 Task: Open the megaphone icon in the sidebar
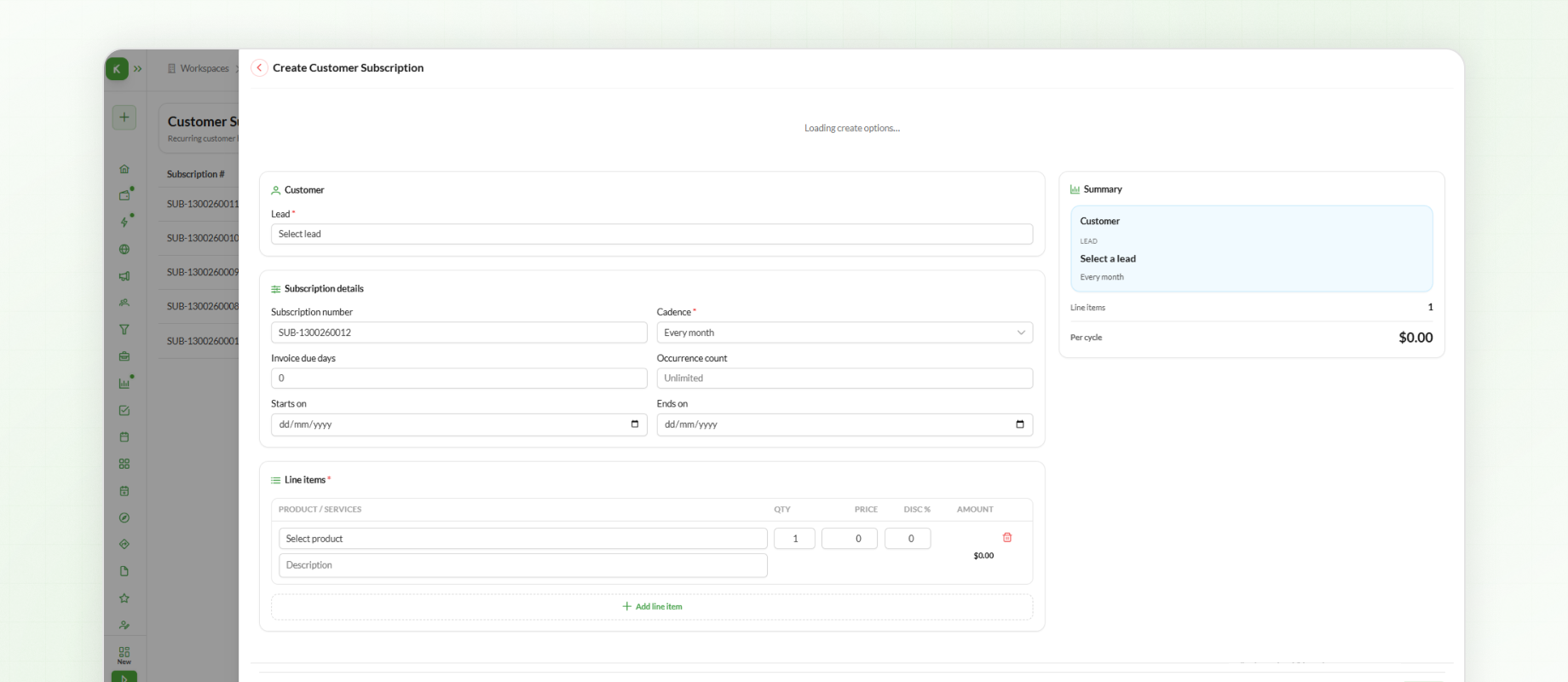[x=124, y=276]
